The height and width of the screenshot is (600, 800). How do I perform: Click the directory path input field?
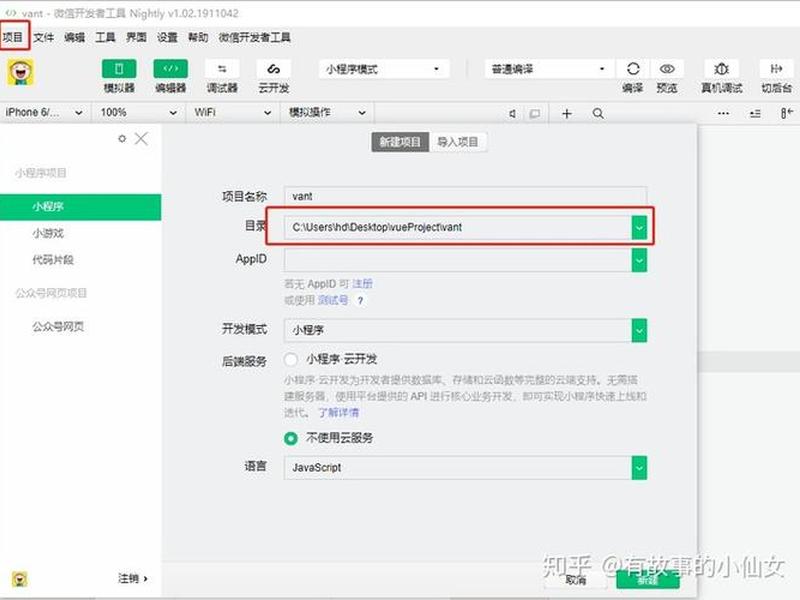pos(458,228)
